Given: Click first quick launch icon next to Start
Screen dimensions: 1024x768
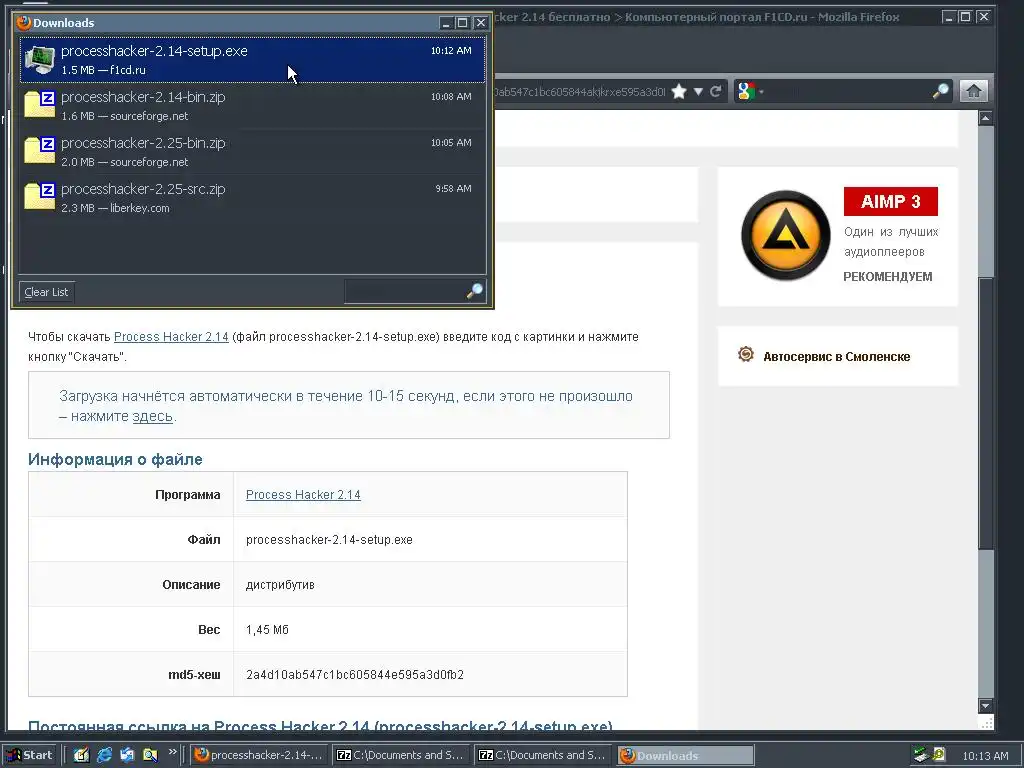Looking at the screenshot, I should point(81,755).
